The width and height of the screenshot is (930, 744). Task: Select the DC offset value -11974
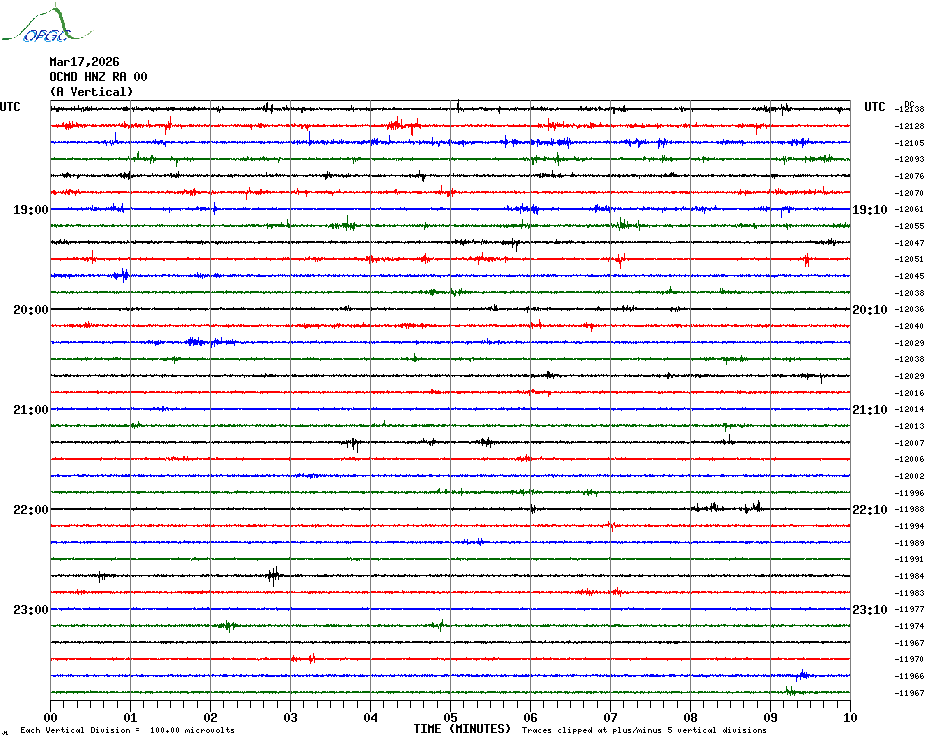910,627
